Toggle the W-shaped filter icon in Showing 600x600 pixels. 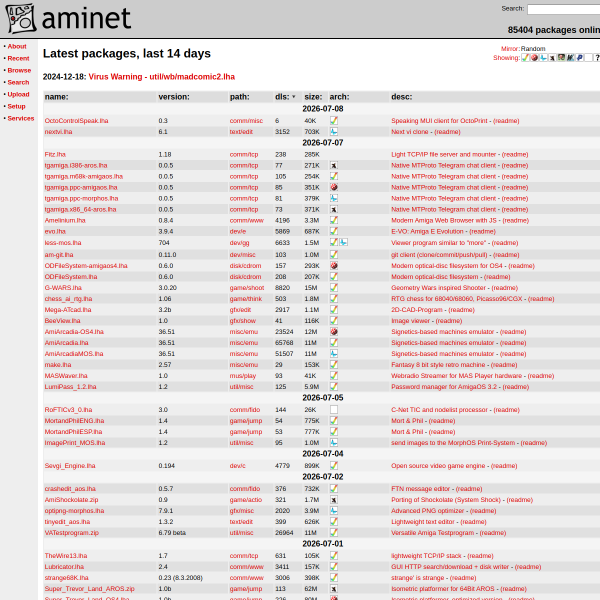571,58
